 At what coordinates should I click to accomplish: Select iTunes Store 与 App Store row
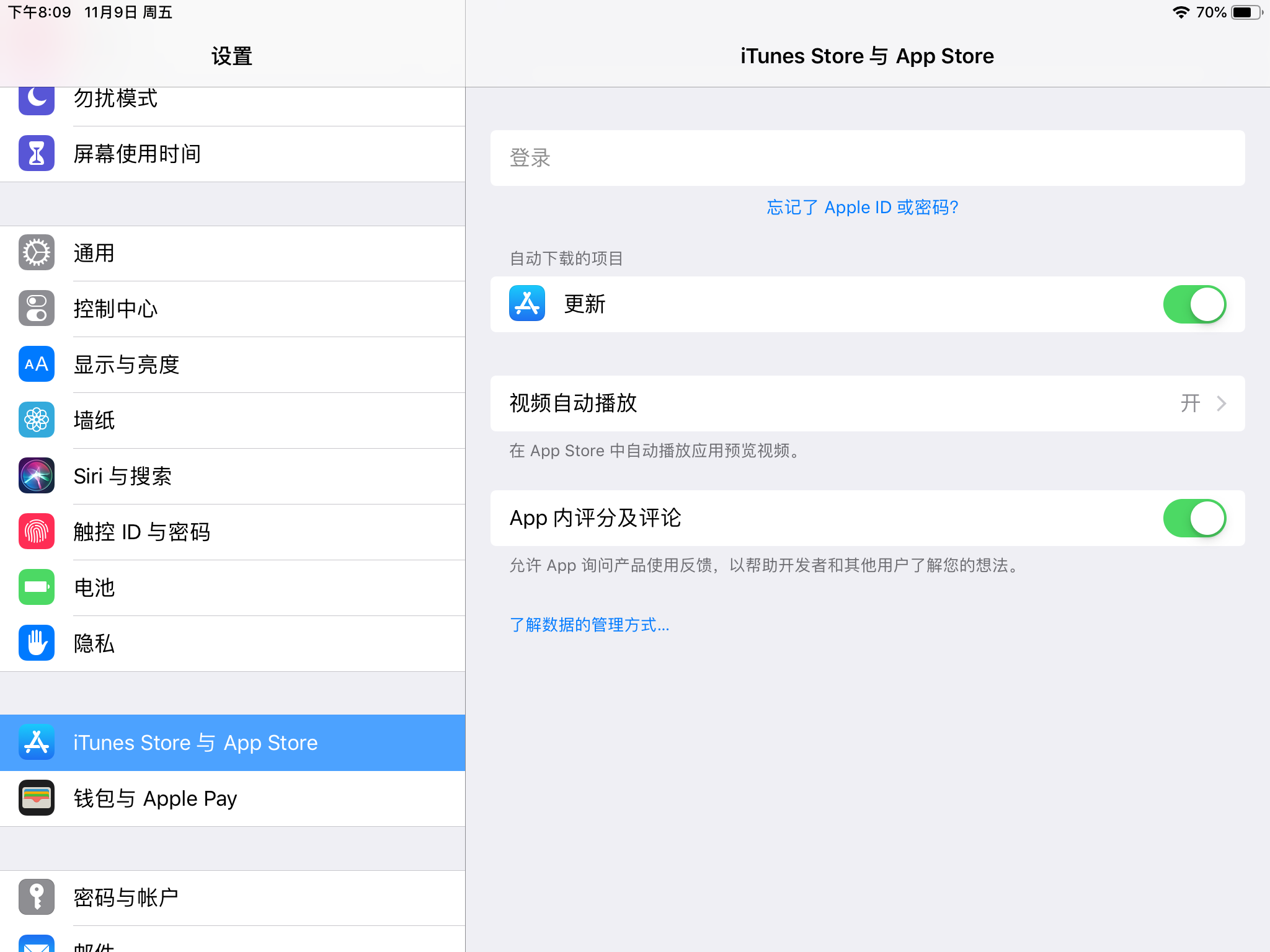pos(233,743)
